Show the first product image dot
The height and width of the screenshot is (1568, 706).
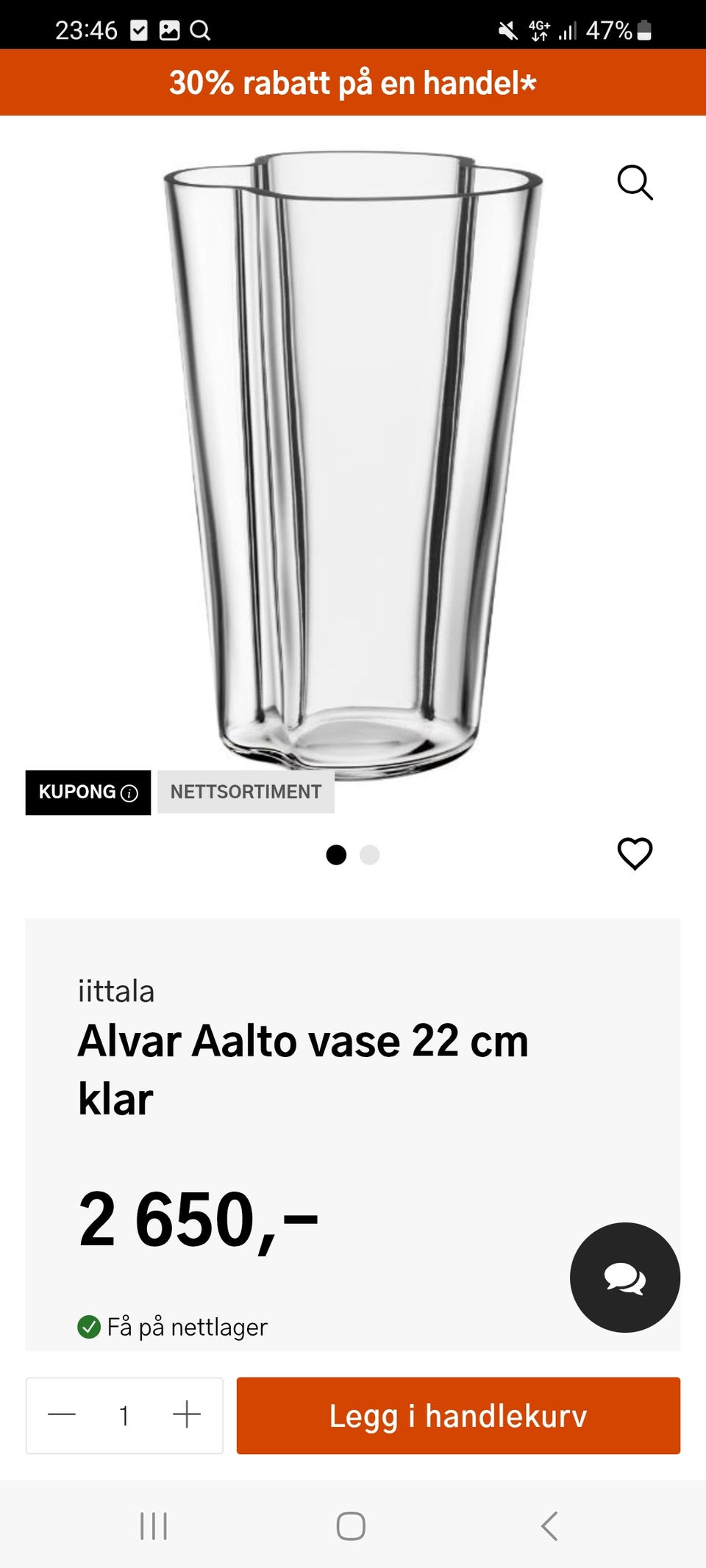tap(336, 855)
